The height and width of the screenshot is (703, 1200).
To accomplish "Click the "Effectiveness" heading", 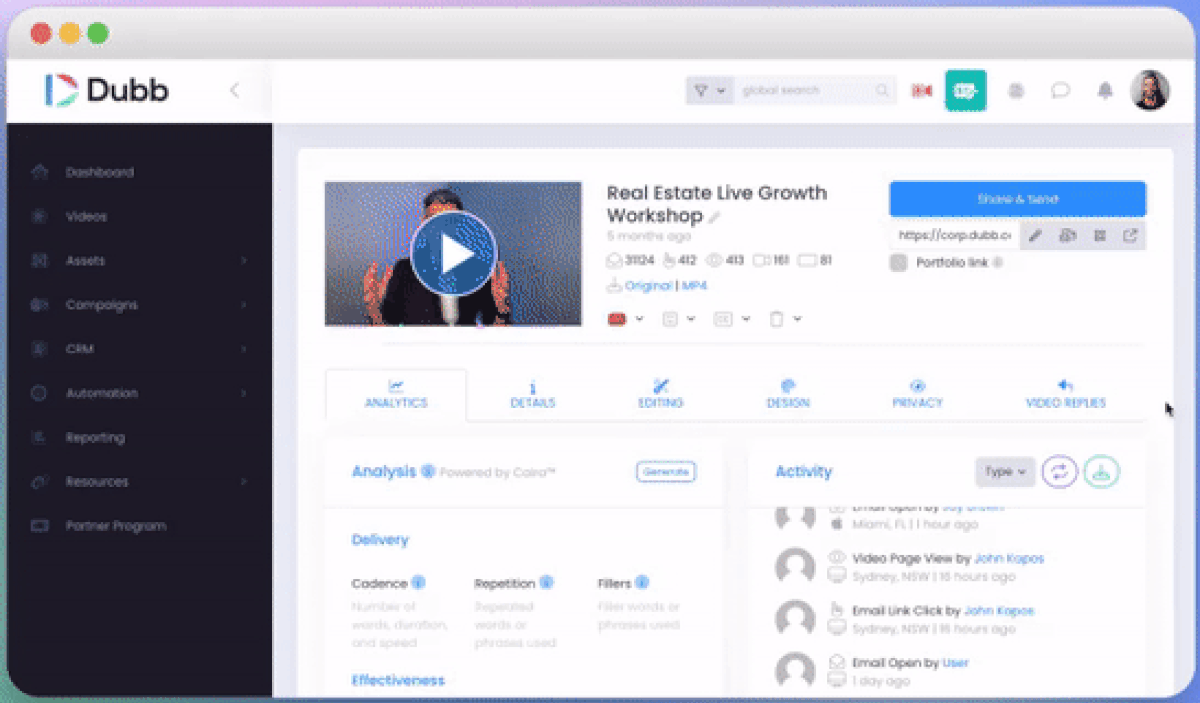I will point(398,681).
